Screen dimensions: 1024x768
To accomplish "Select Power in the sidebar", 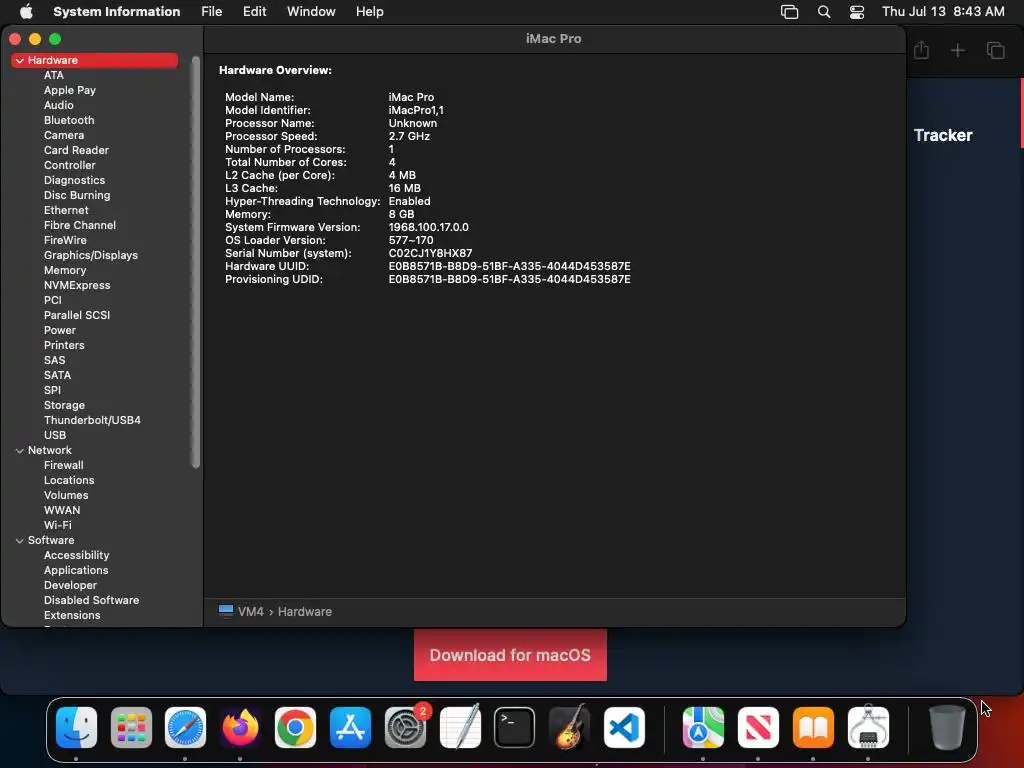I will pyautogui.click(x=60, y=330).
